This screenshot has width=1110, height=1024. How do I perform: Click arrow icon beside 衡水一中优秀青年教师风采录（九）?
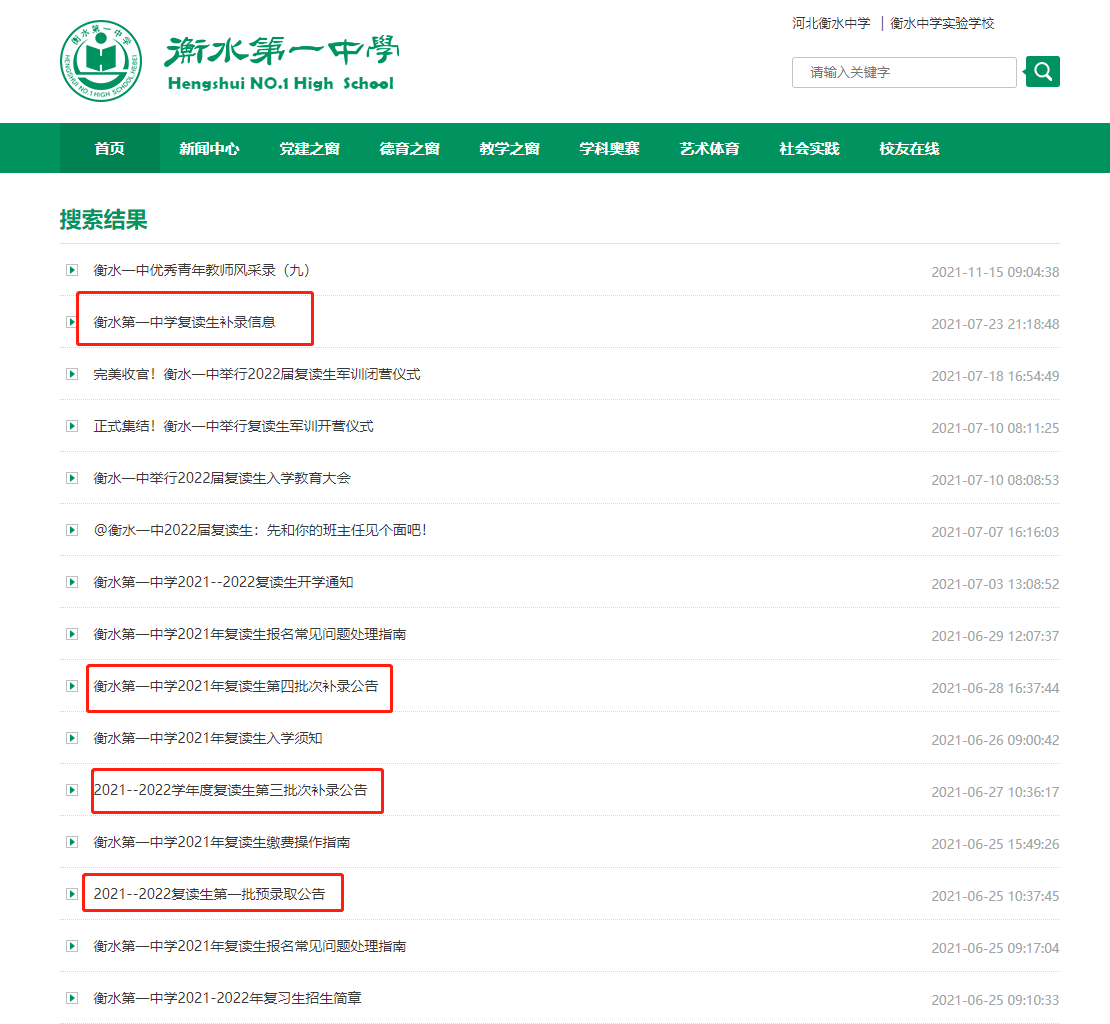(x=71, y=270)
